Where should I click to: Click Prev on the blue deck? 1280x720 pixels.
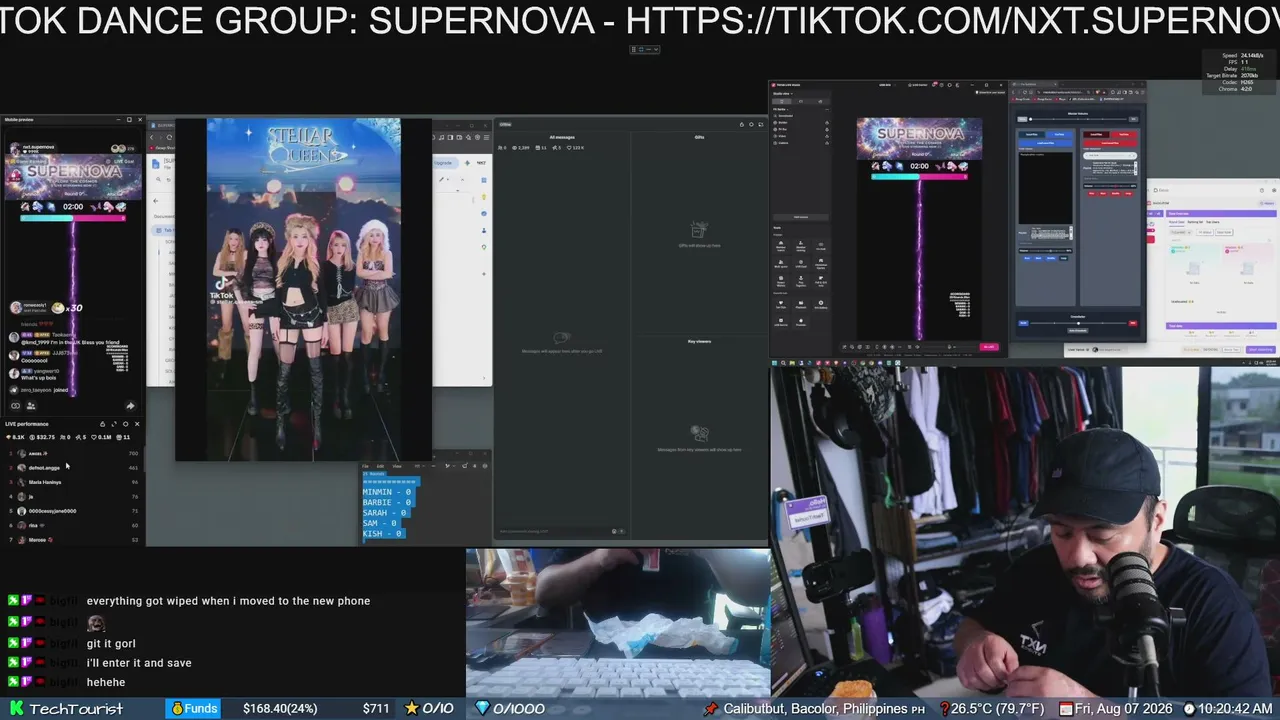pos(1028,257)
